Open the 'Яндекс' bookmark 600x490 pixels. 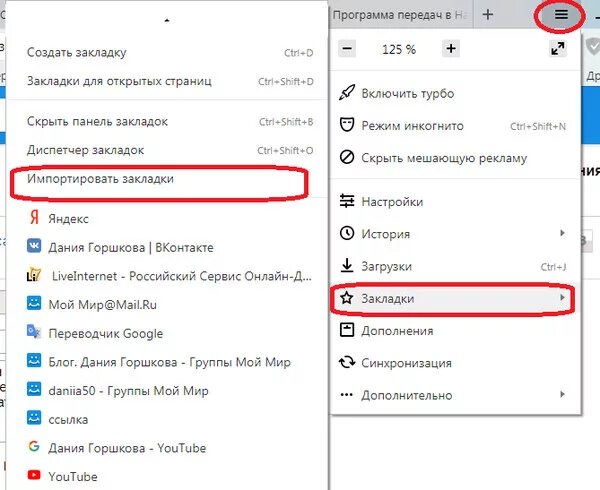point(167,218)
